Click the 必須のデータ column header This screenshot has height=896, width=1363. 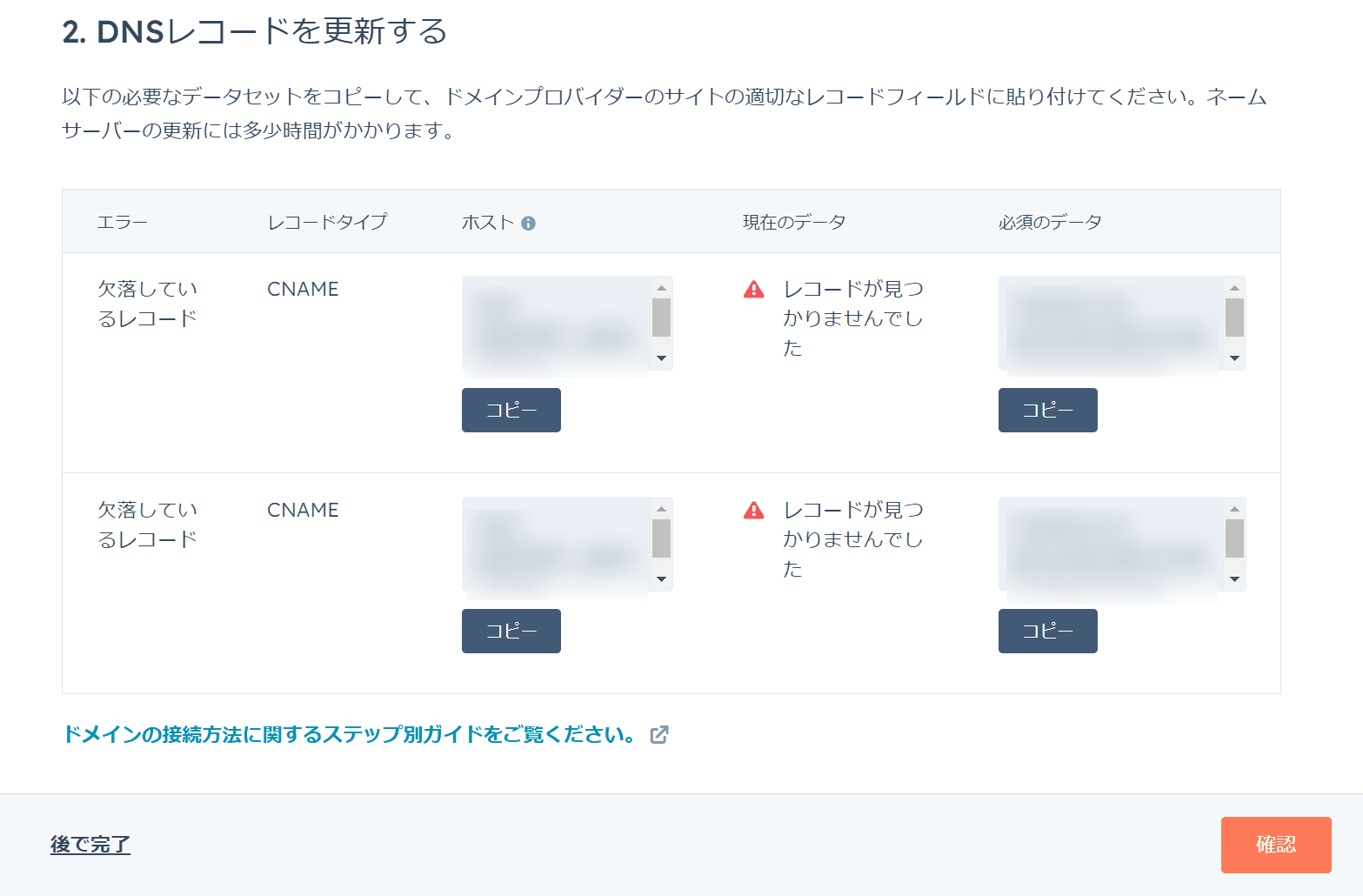click(1050, 223)
